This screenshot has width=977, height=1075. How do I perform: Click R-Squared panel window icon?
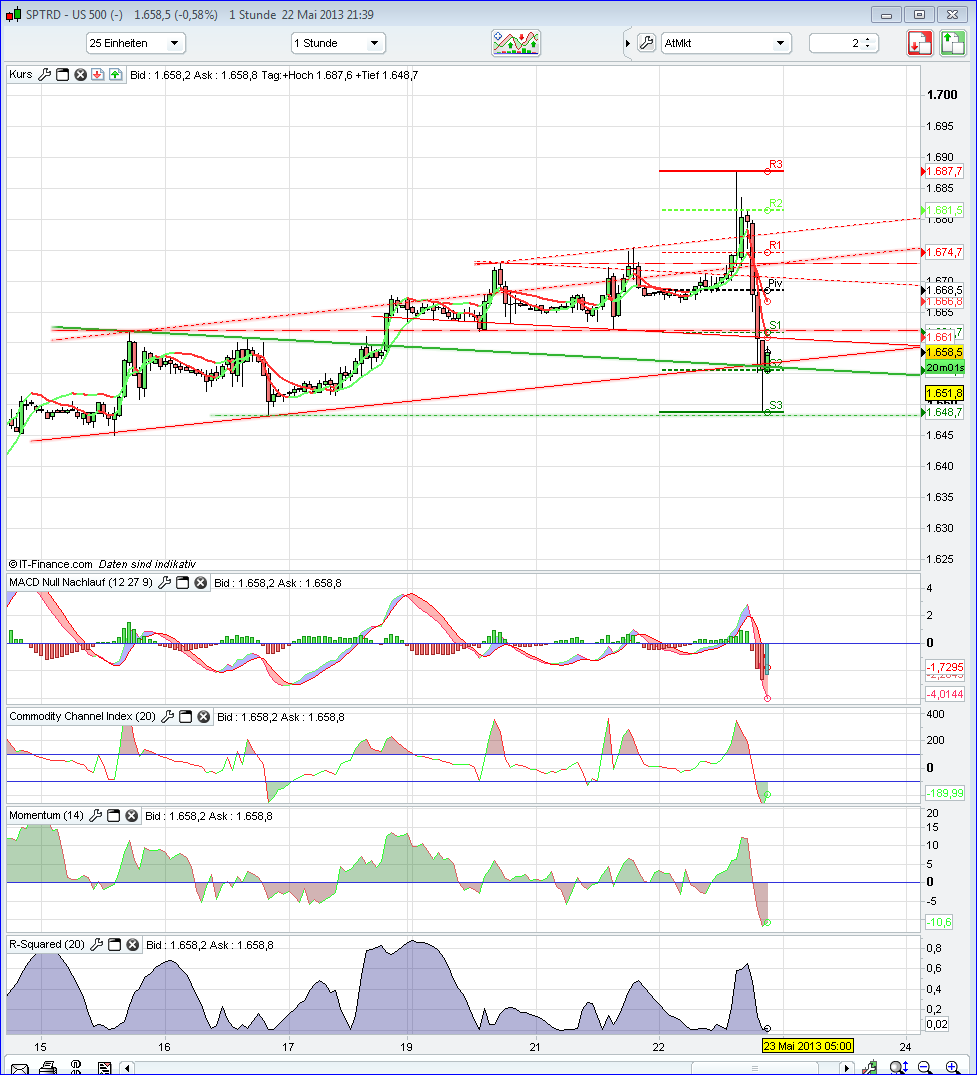114,945
